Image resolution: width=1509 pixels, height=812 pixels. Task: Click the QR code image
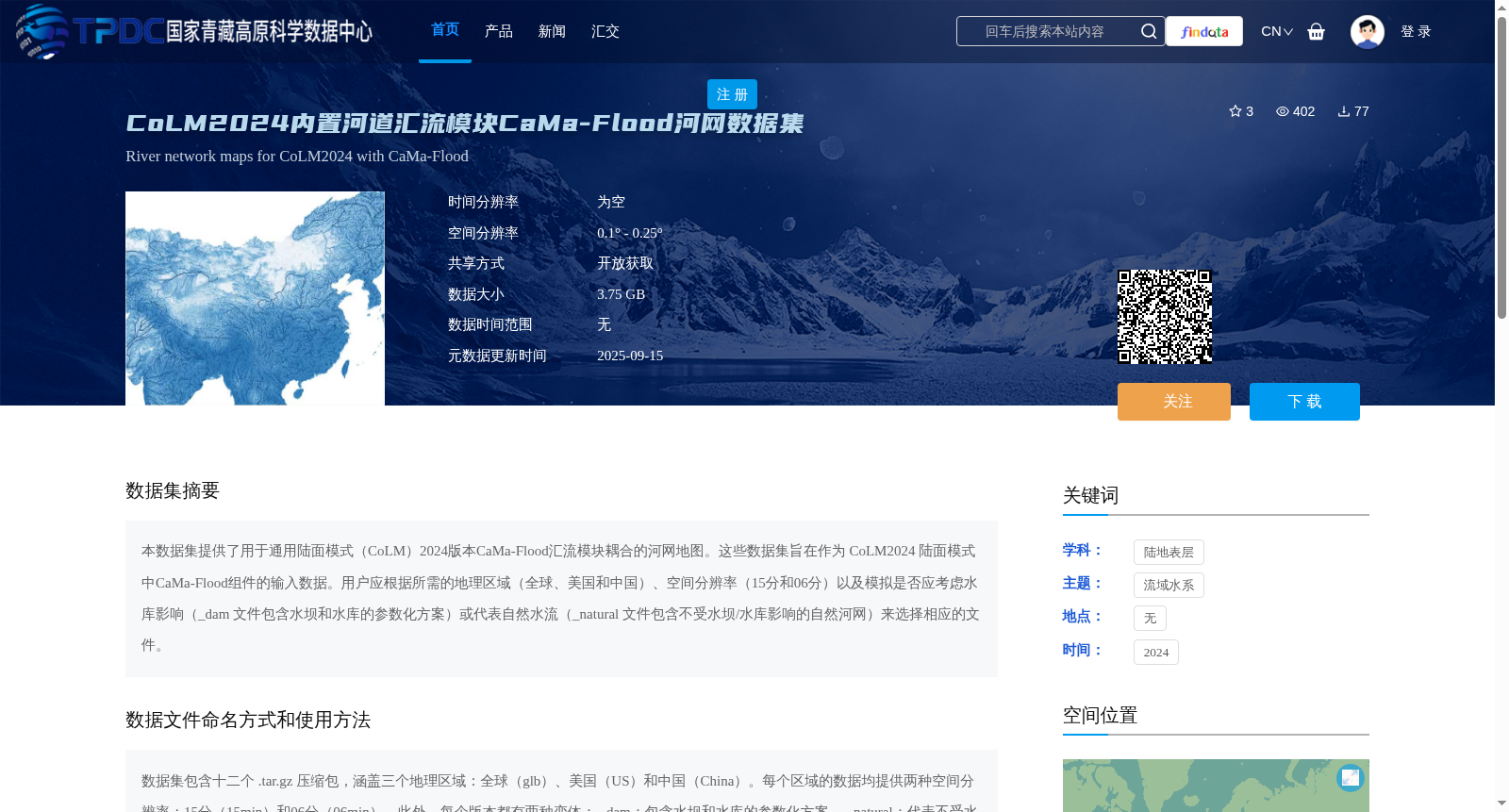coord(1165,317)
